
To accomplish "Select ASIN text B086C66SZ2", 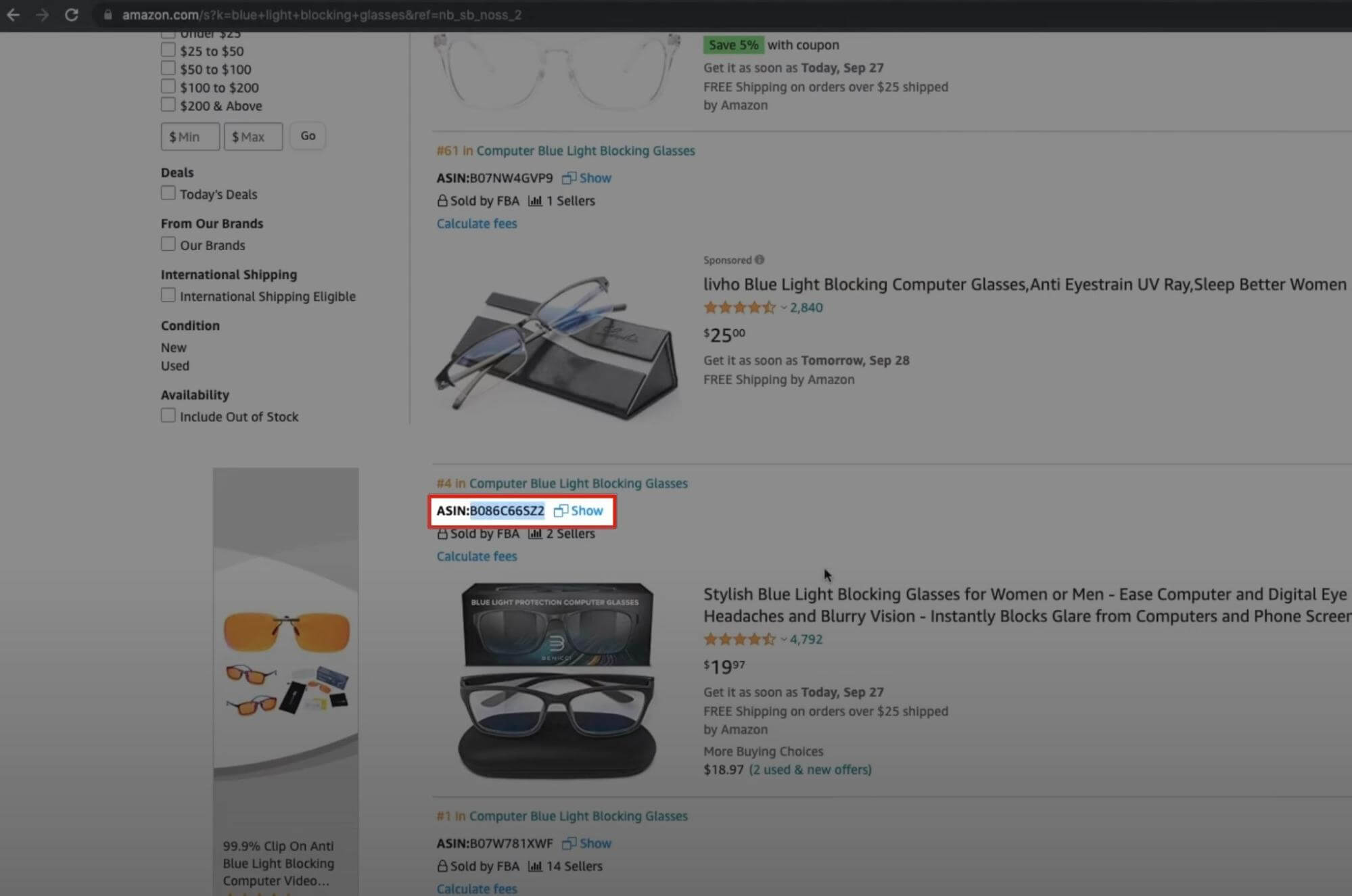I will (507, 511).
